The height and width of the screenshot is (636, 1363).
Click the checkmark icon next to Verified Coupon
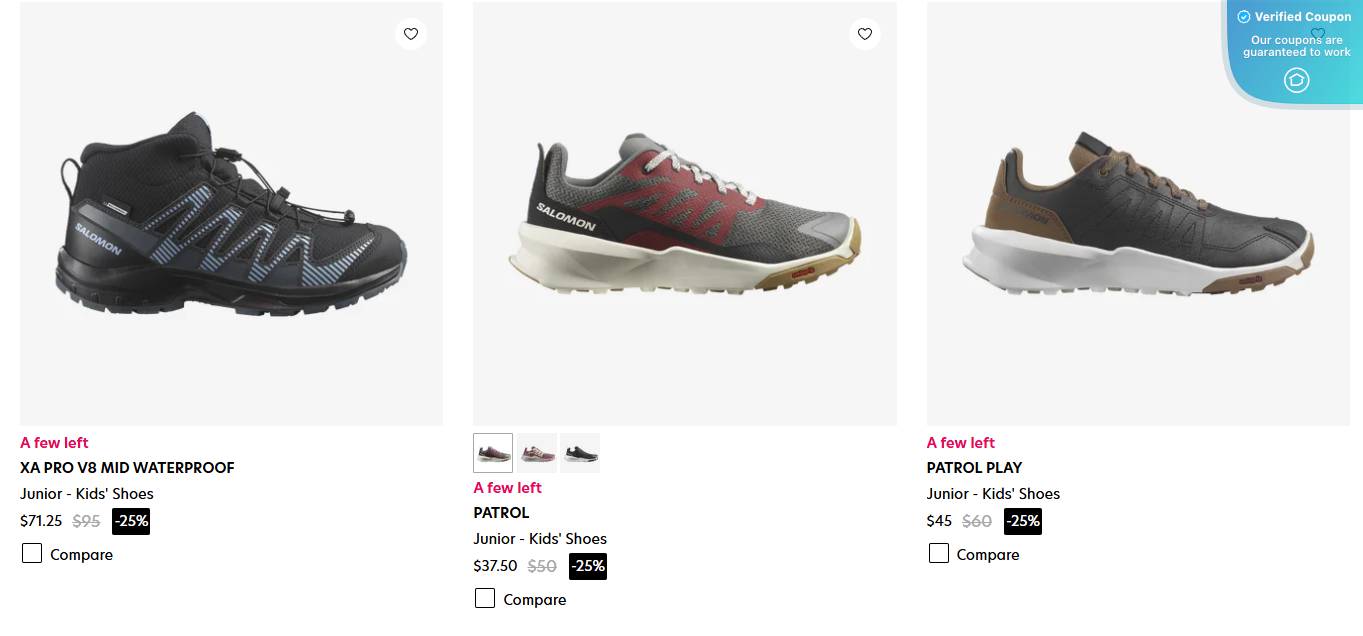[x=1243, y=16]
